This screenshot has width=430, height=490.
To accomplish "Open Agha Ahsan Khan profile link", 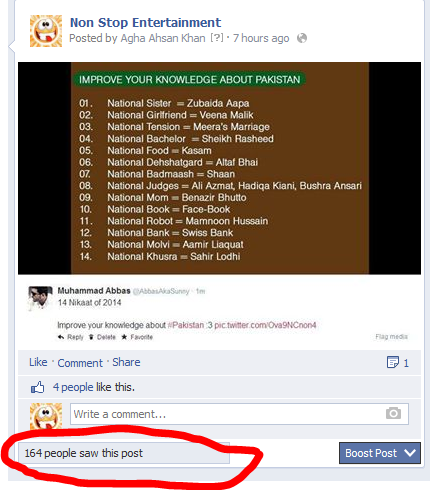I will (x=163, y=38).
